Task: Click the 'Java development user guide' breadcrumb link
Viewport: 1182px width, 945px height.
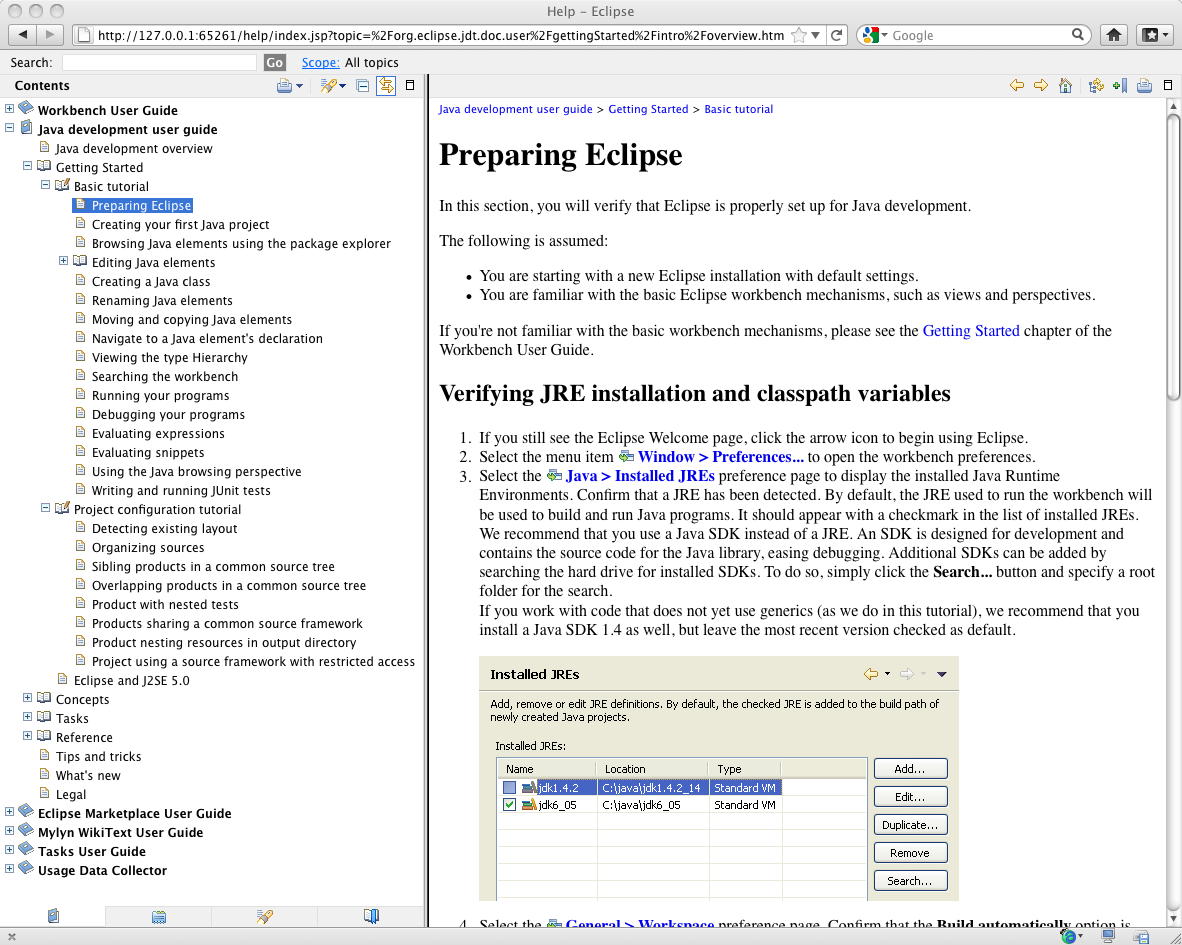Action: point(516,109)
